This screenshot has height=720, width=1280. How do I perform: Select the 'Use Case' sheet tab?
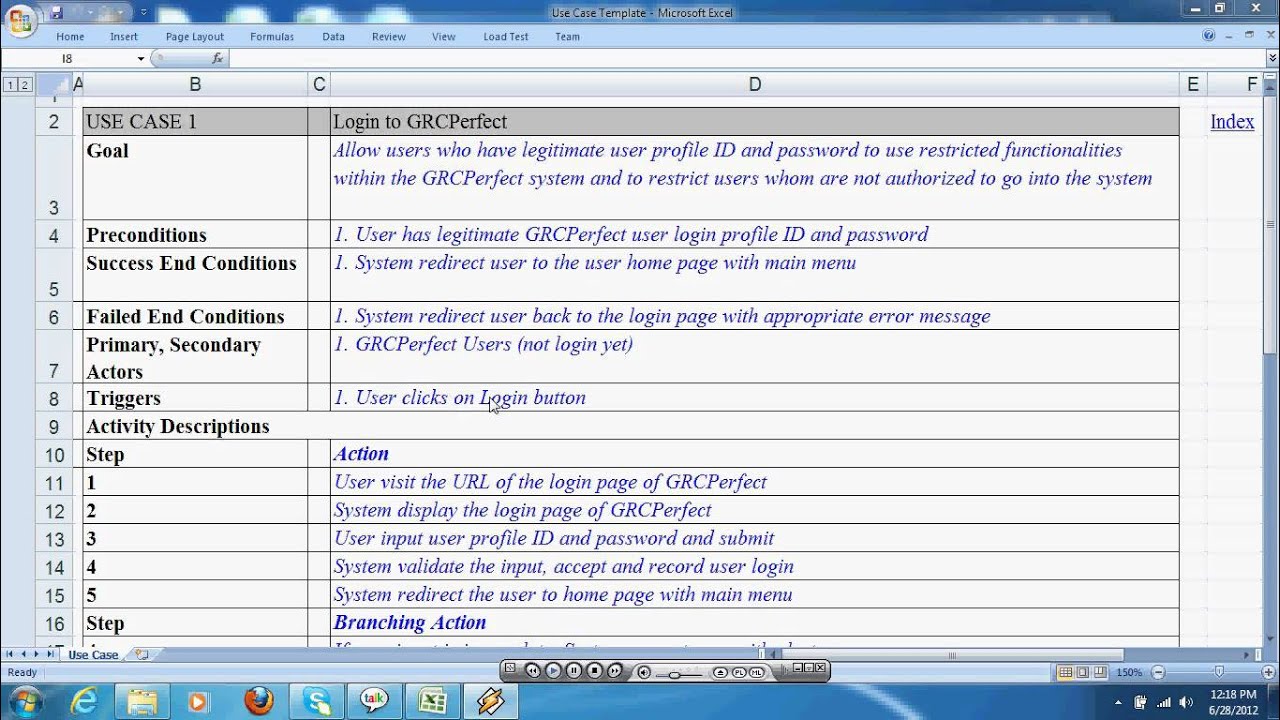click(93, 655)
